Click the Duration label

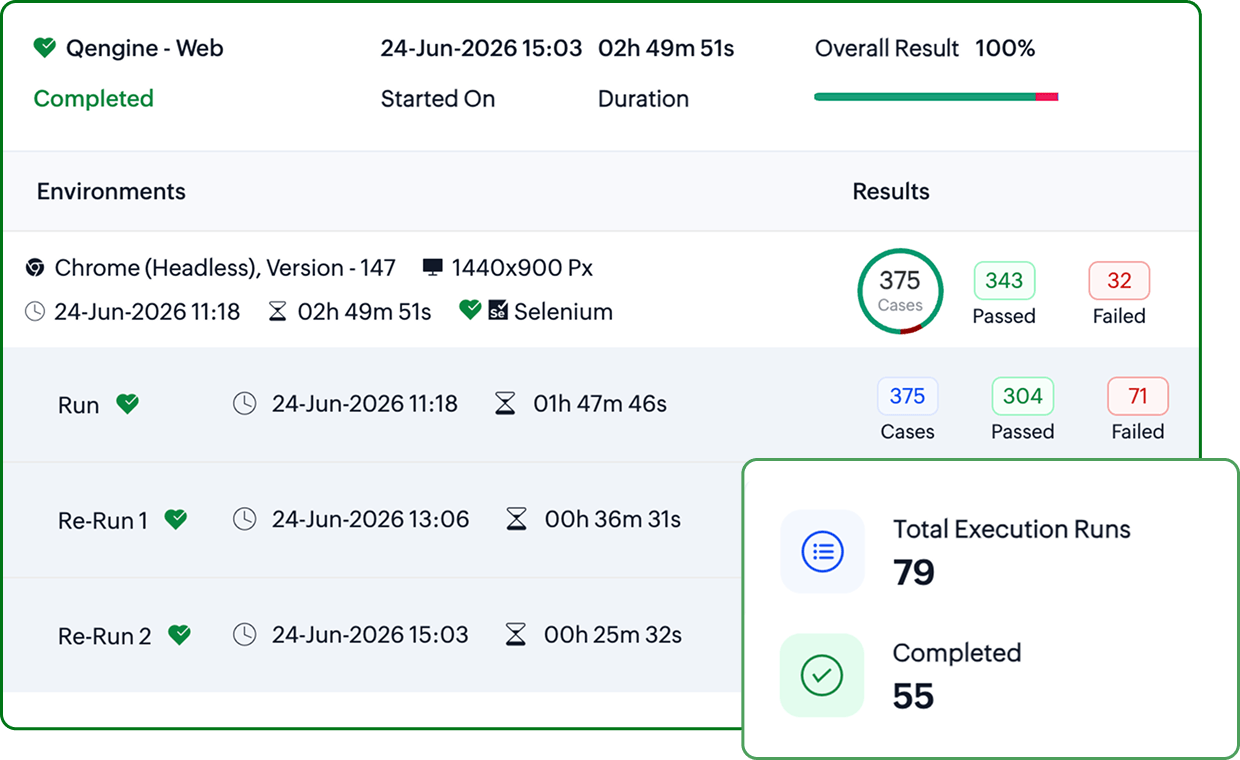pos(643,99)
